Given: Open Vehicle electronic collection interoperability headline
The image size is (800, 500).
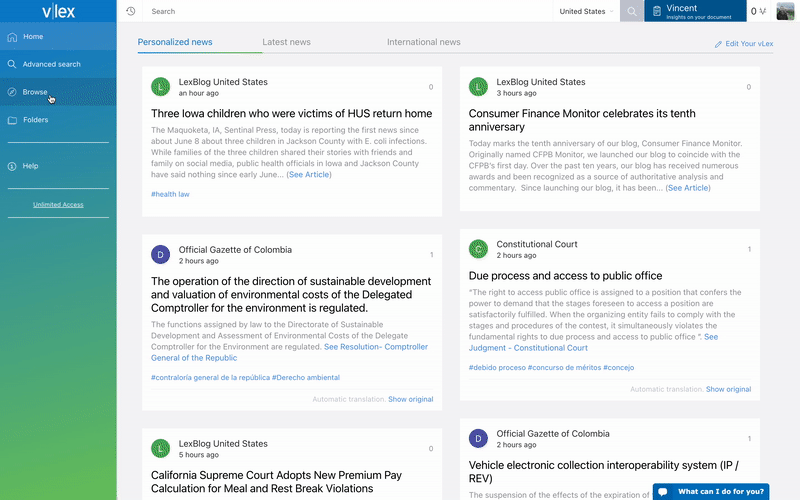Looking at the screenshot, I should click(x=604, y=471).
